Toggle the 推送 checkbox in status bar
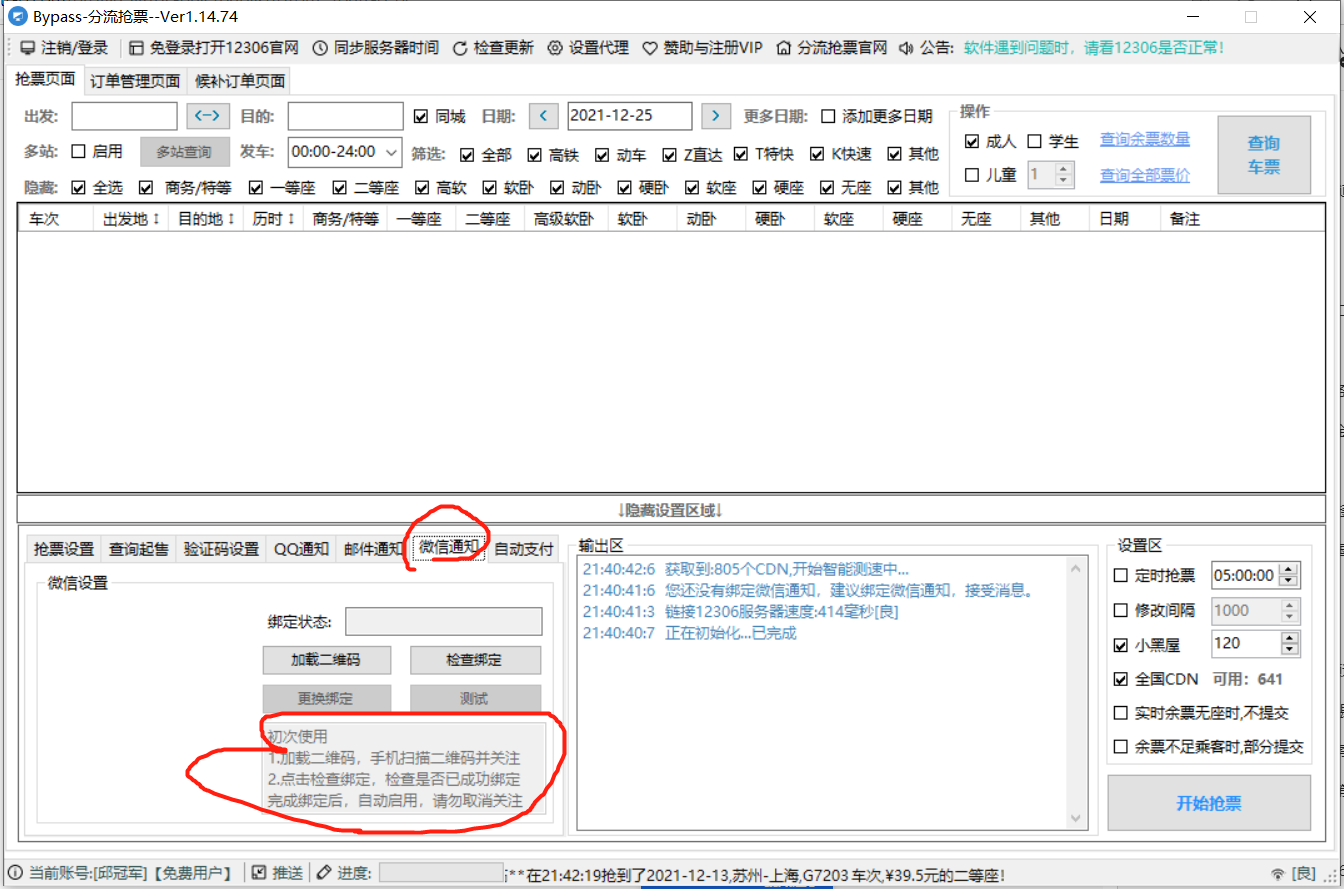Screen dimensions: 1344x889 tap(258, 873)
